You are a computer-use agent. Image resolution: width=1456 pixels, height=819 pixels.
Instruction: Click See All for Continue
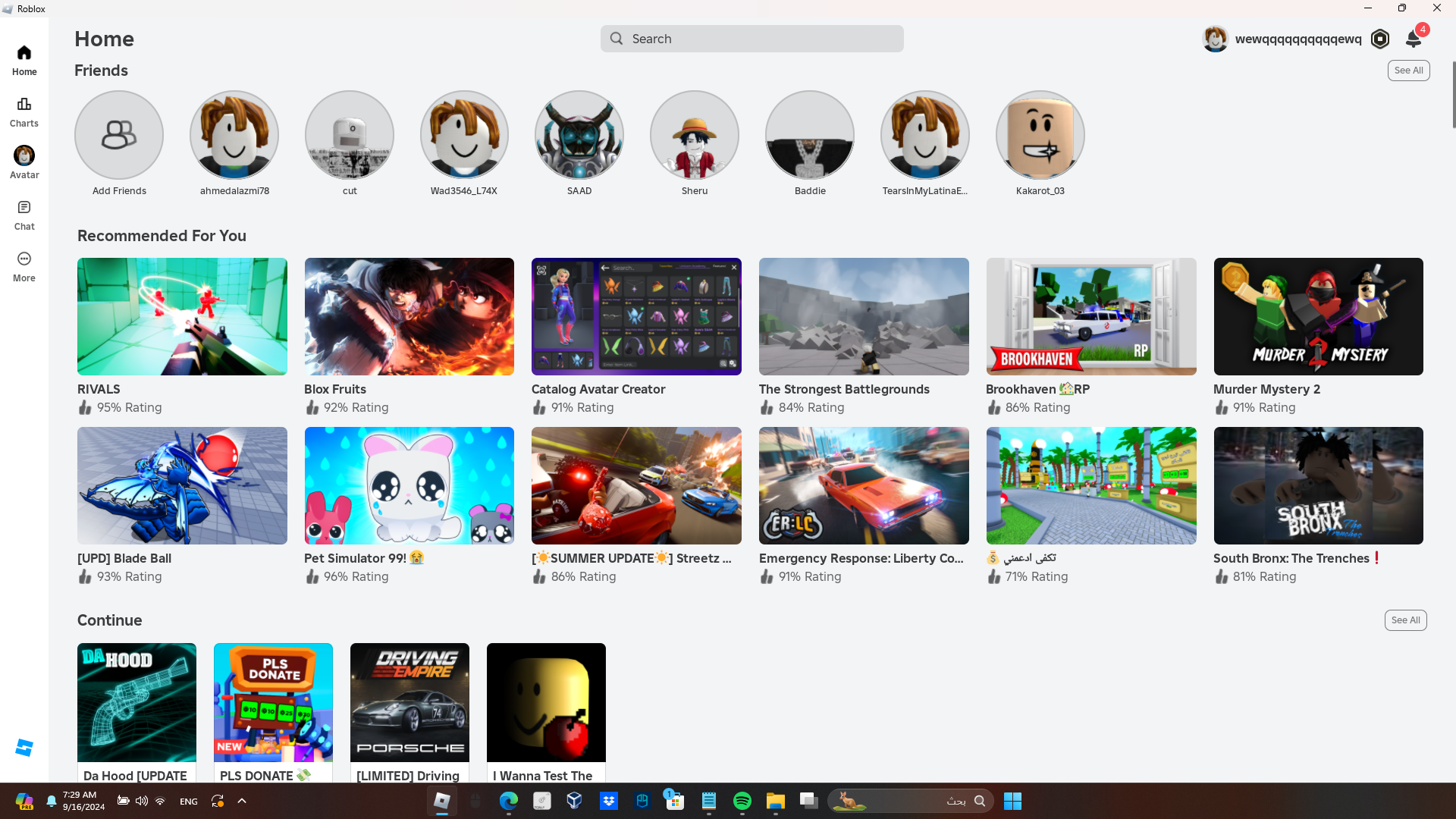pyautogui.click(x=1405, y=620)
